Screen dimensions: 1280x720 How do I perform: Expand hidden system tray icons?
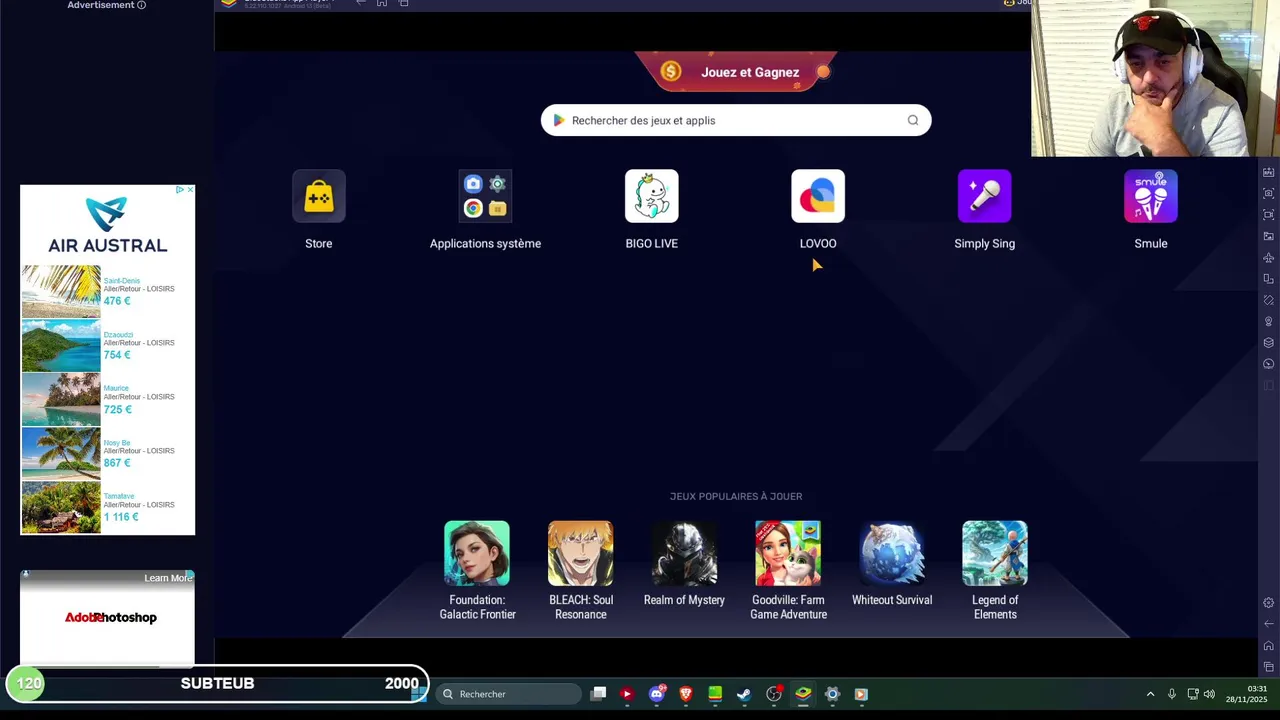pyautogui.click(x=1150, y=694)
